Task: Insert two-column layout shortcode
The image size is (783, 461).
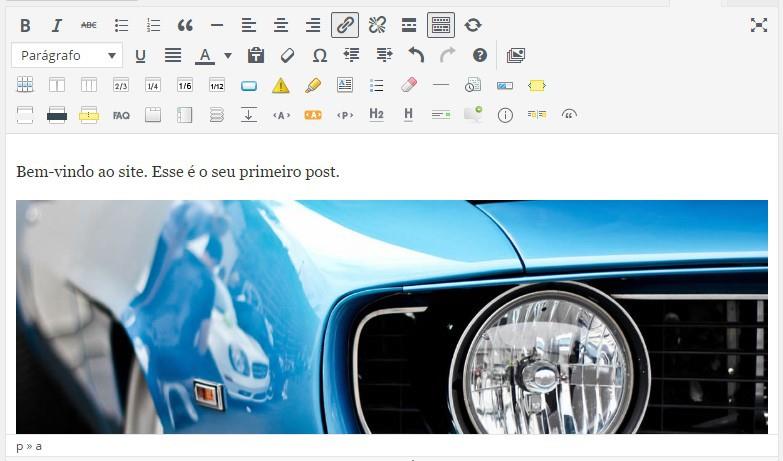Action: click(x=57, y=85)
